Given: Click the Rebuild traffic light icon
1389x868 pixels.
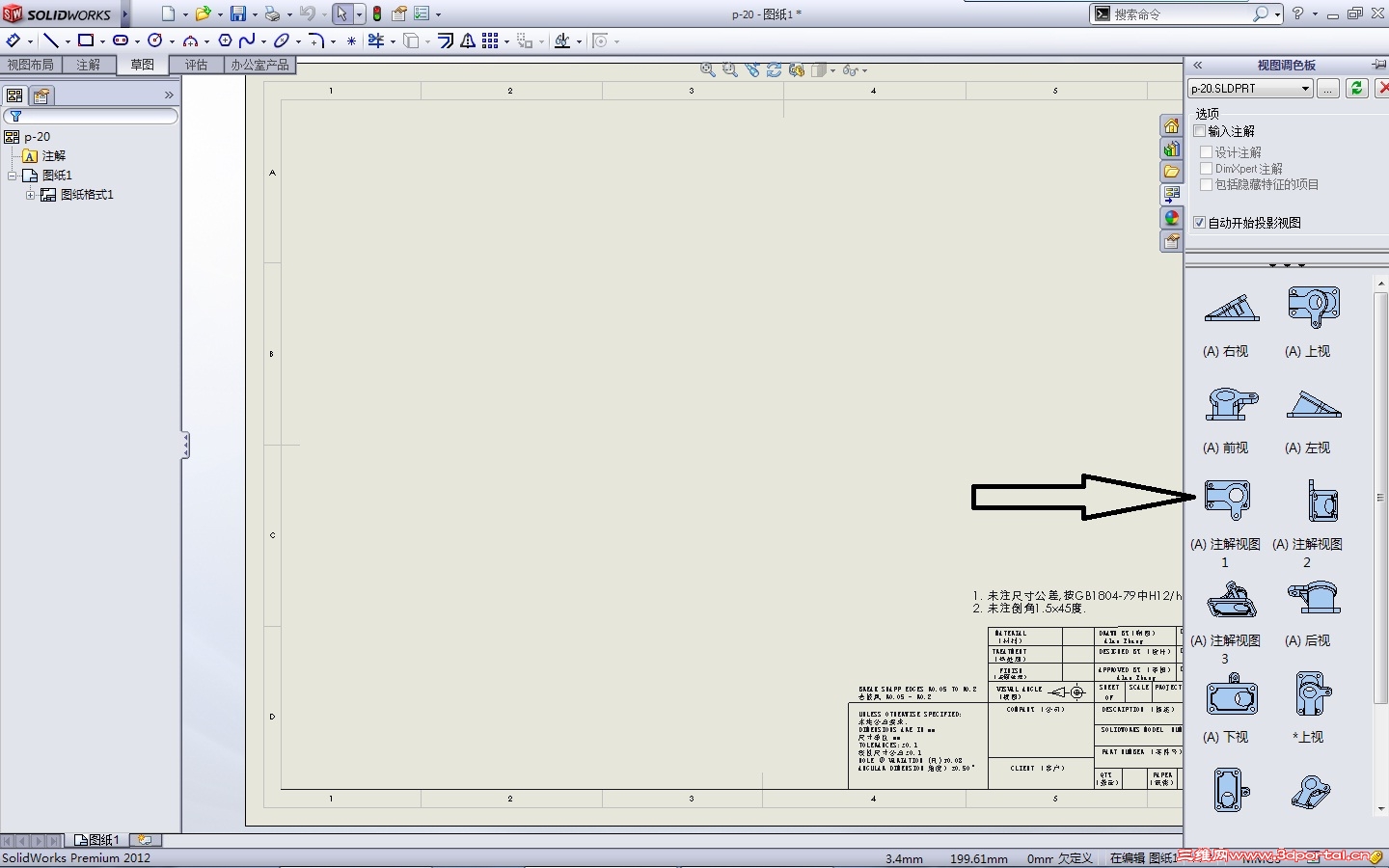Looking at the screenshot, I should click(377, 14).
